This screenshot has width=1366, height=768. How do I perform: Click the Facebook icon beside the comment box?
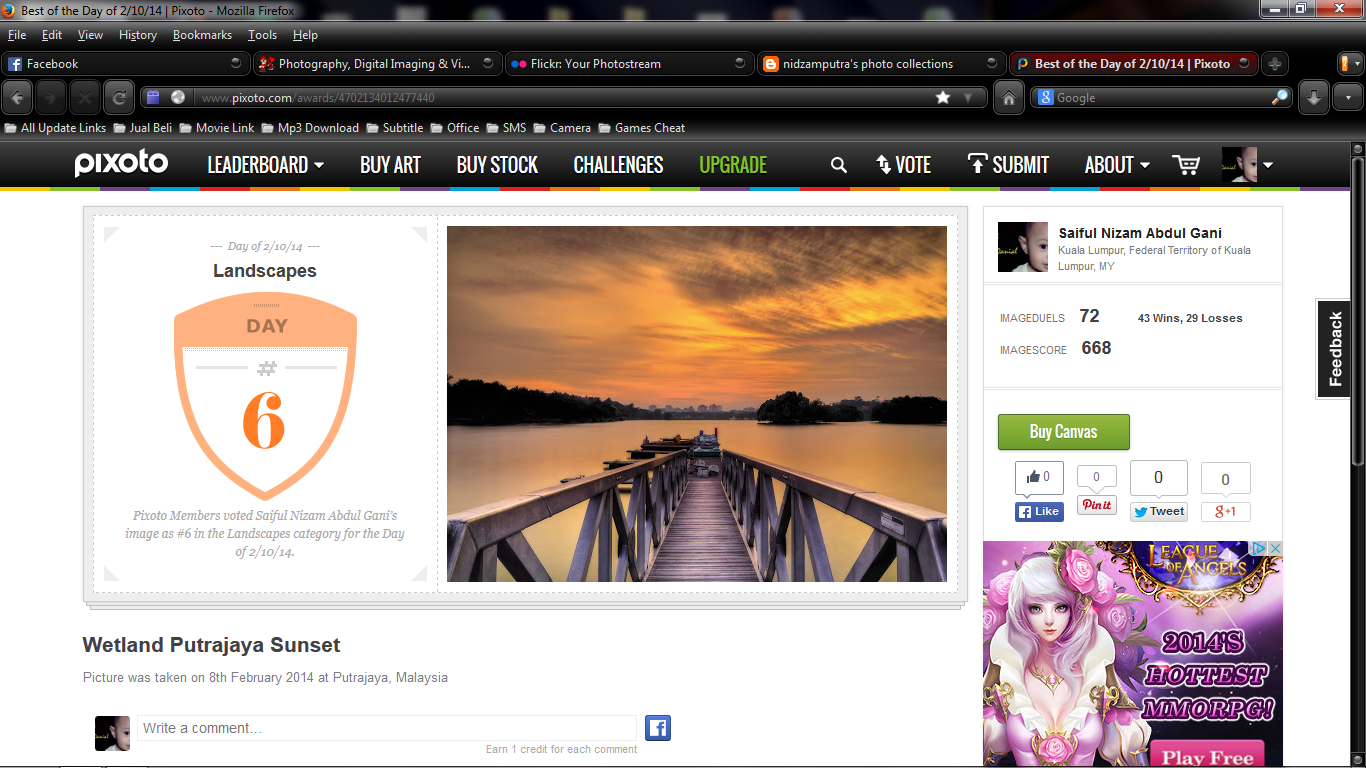657,727
